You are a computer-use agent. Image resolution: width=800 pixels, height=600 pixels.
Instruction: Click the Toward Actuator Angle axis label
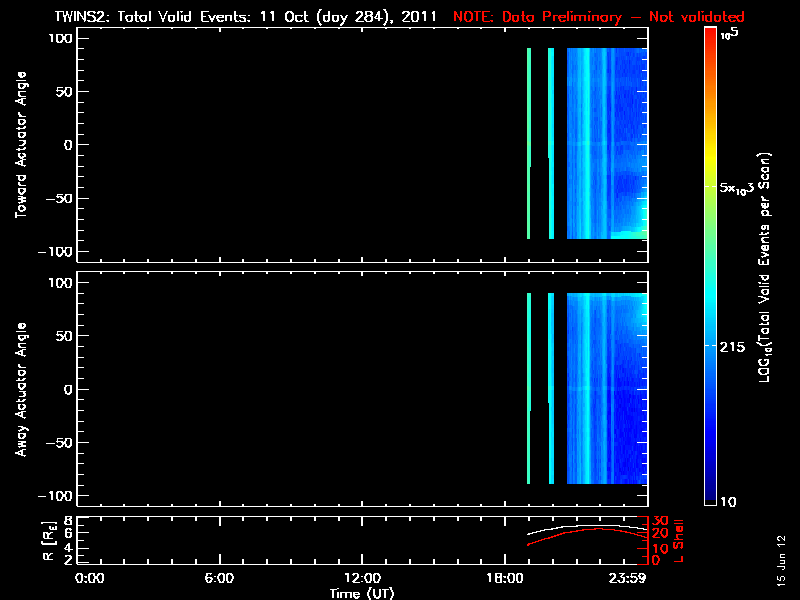click(20, 147)
